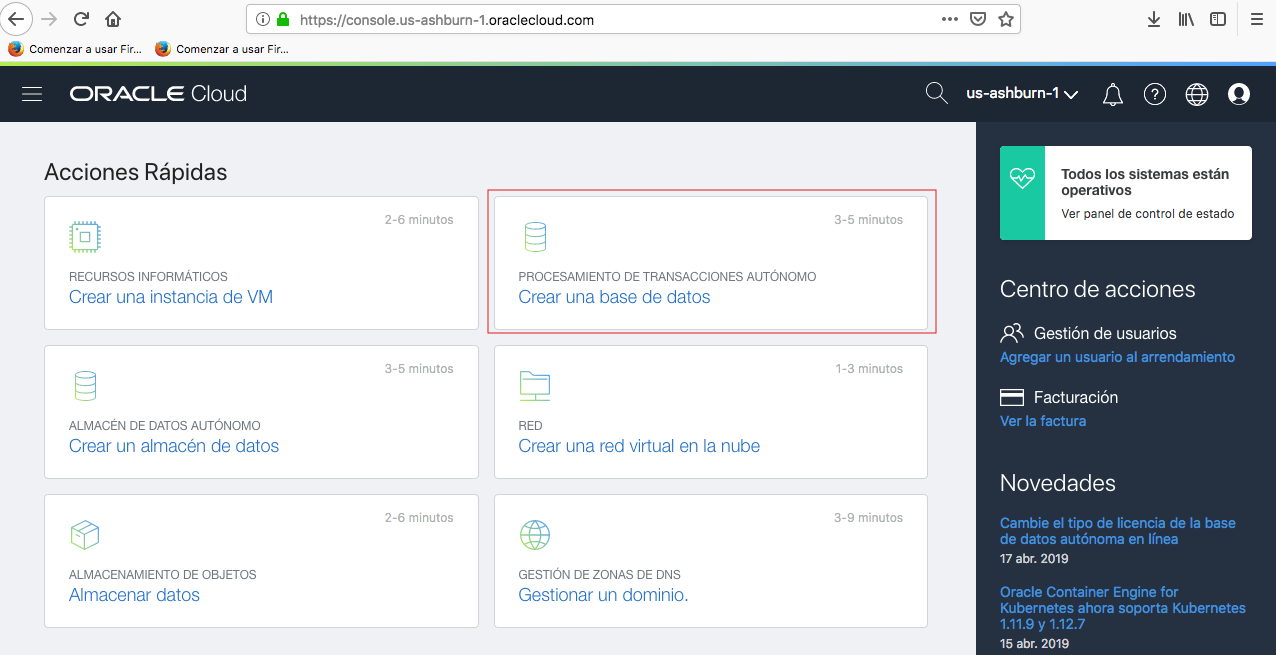This screenshot has height=655, width=1276.
Task: Select the Recursos Informáticos chip icon
Action: 85,236
